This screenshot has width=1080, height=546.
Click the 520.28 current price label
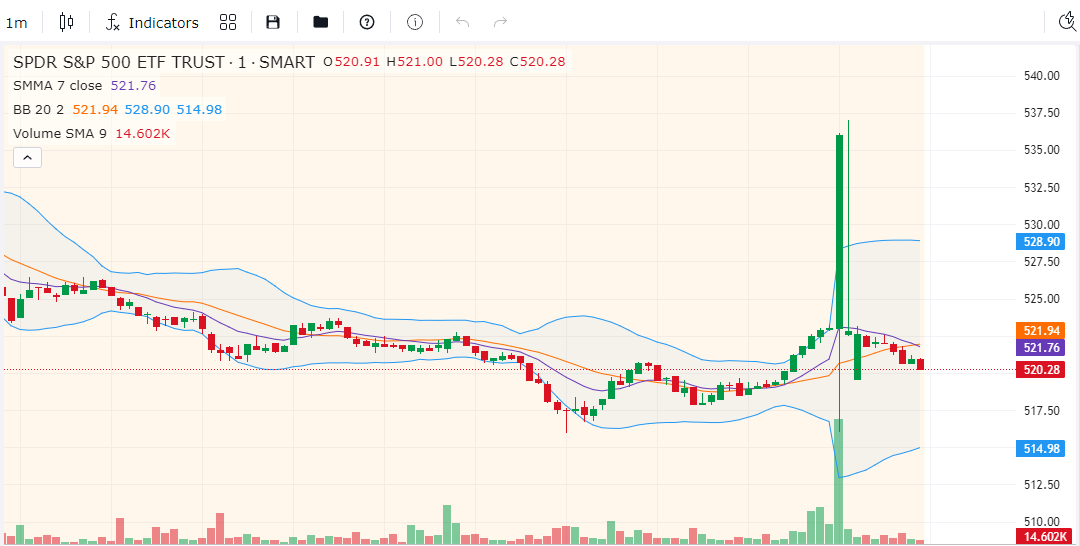[1041, 370]
